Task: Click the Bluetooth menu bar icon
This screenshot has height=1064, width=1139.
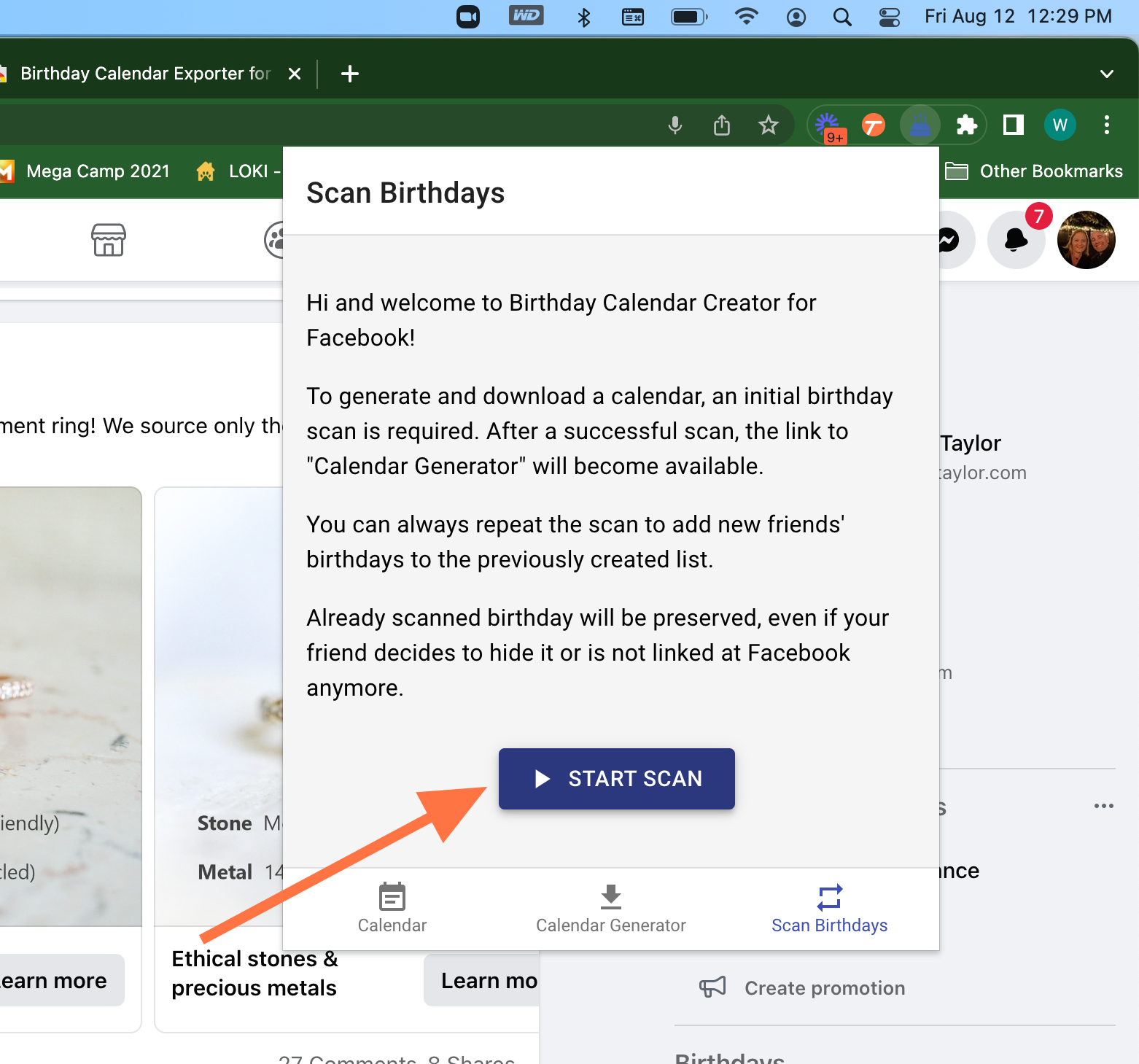Action: tap(583, 17)
